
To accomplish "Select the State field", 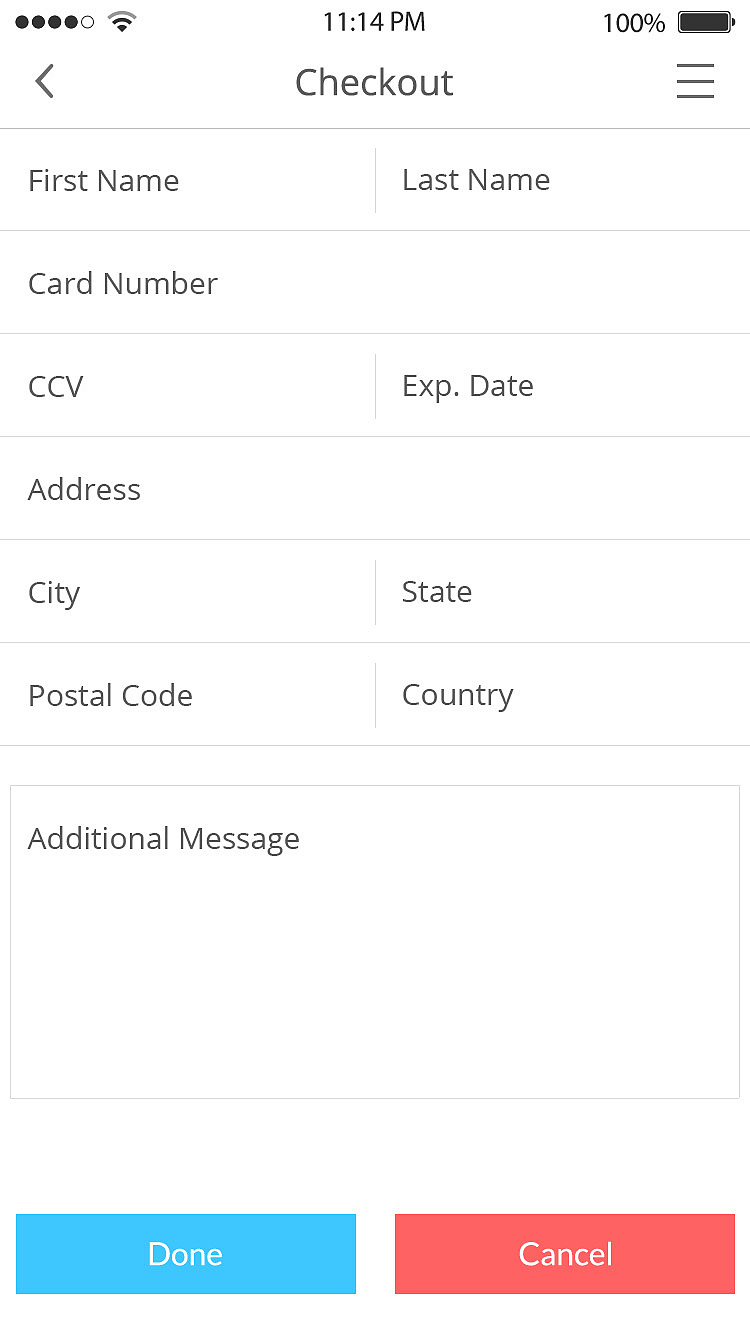I will click(563, 593).
